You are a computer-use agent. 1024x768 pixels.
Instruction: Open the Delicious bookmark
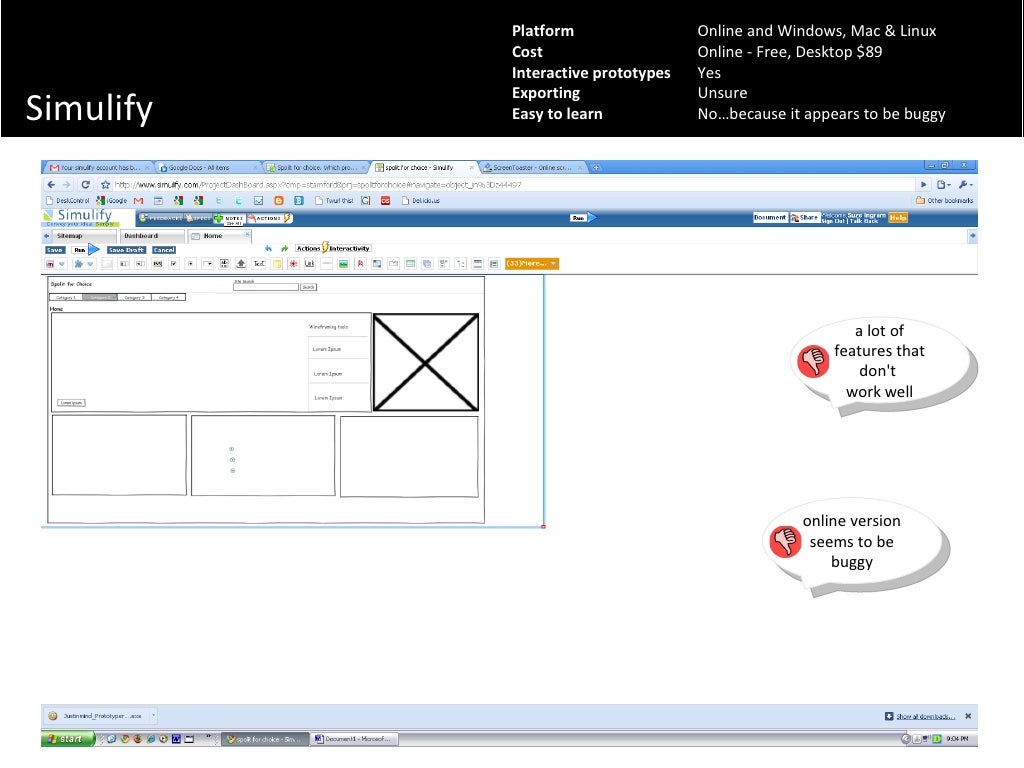421,200
